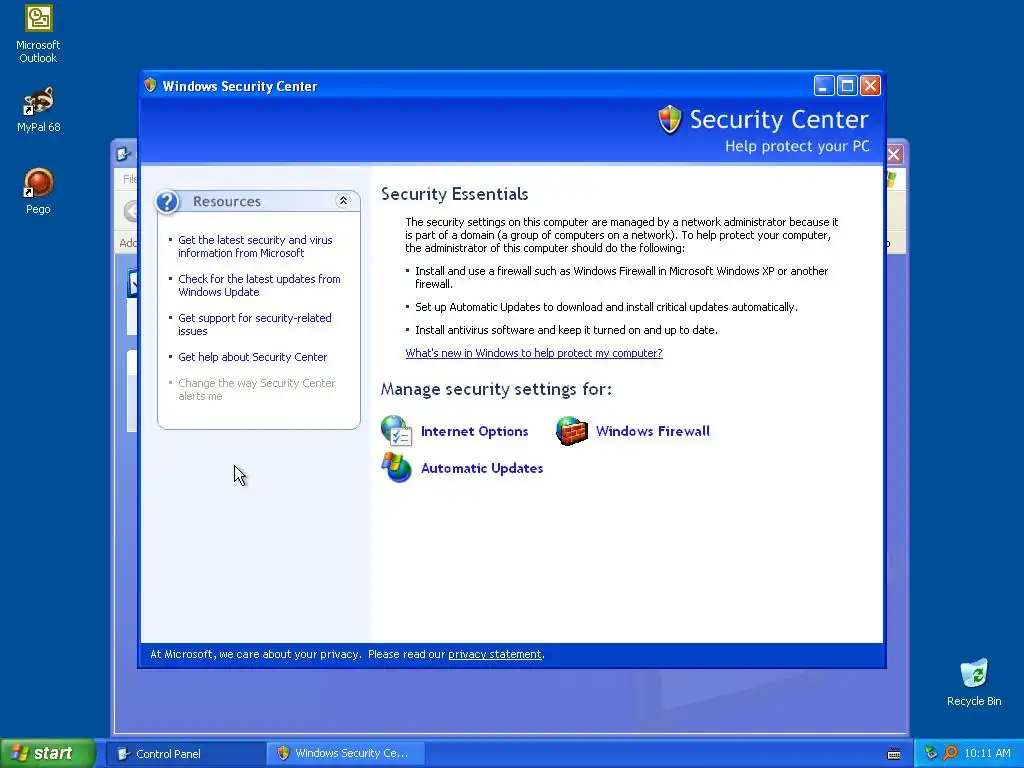Click the Automatic Updates Windows logo icon
This screenshot has height=768, width=1024.
396,468
